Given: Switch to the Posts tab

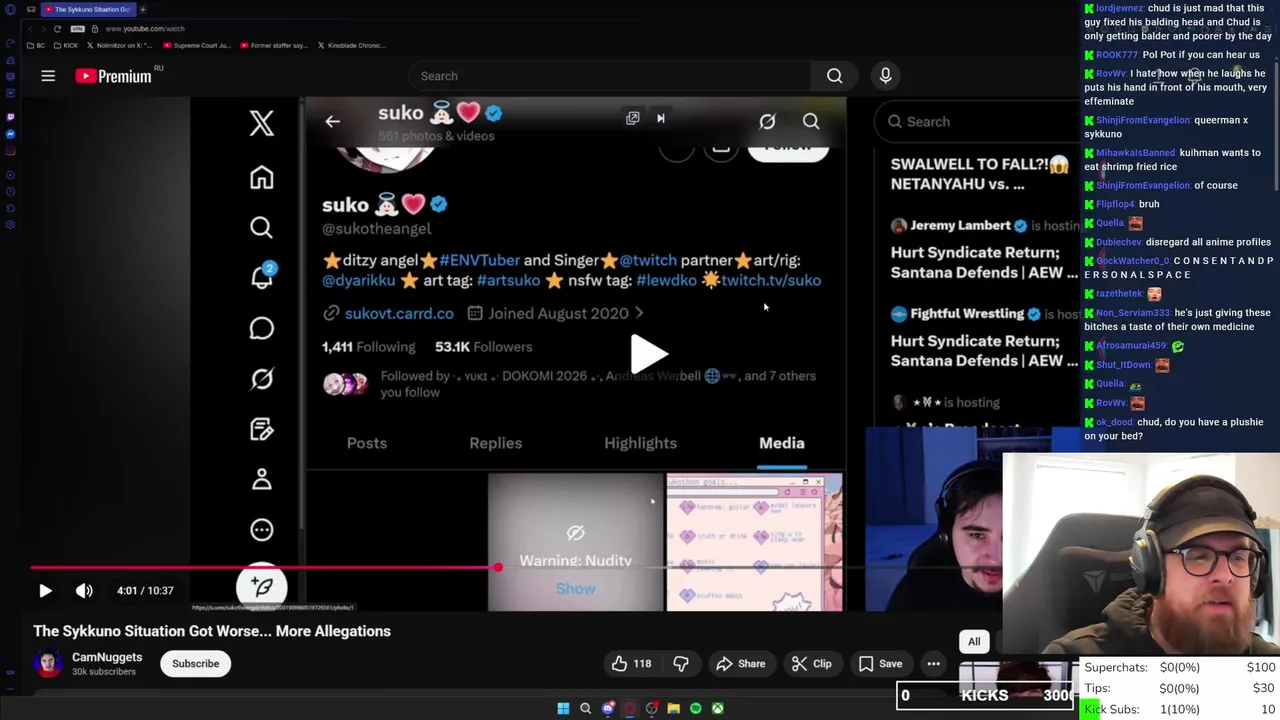Looking at the screenshot, I should (367, 443).
